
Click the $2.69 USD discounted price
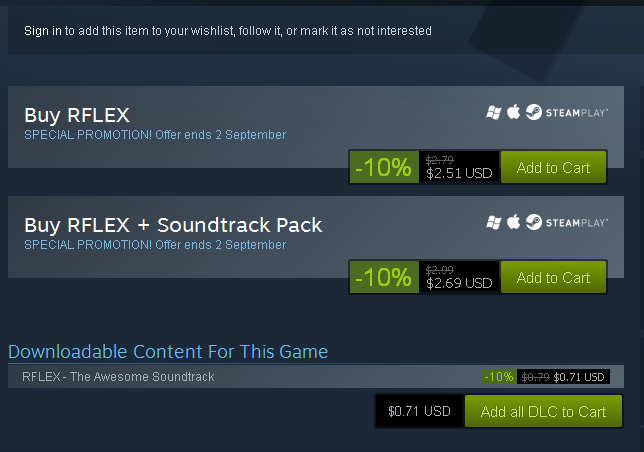(459, 283)
